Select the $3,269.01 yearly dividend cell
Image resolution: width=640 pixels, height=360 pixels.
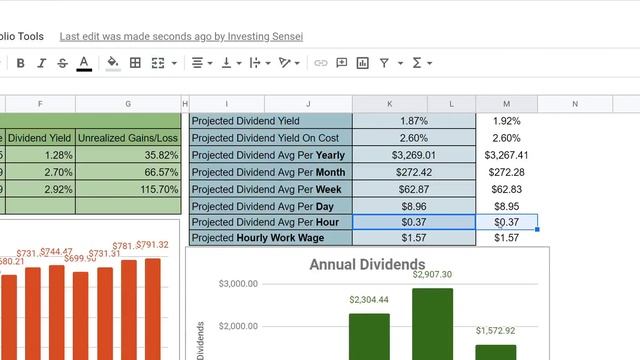click(414, 155)
